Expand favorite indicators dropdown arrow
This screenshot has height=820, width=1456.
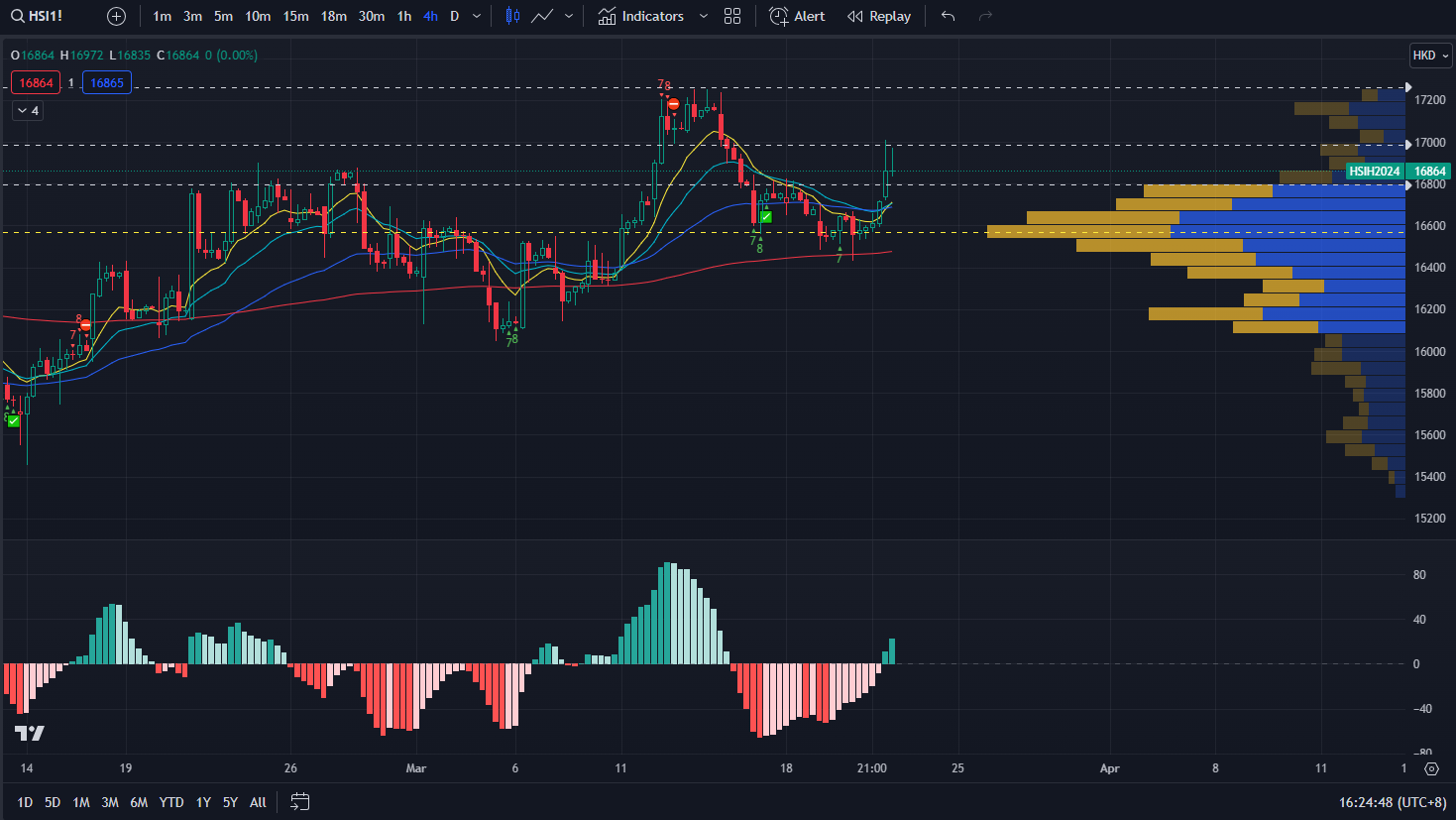(x=704, y=16)
